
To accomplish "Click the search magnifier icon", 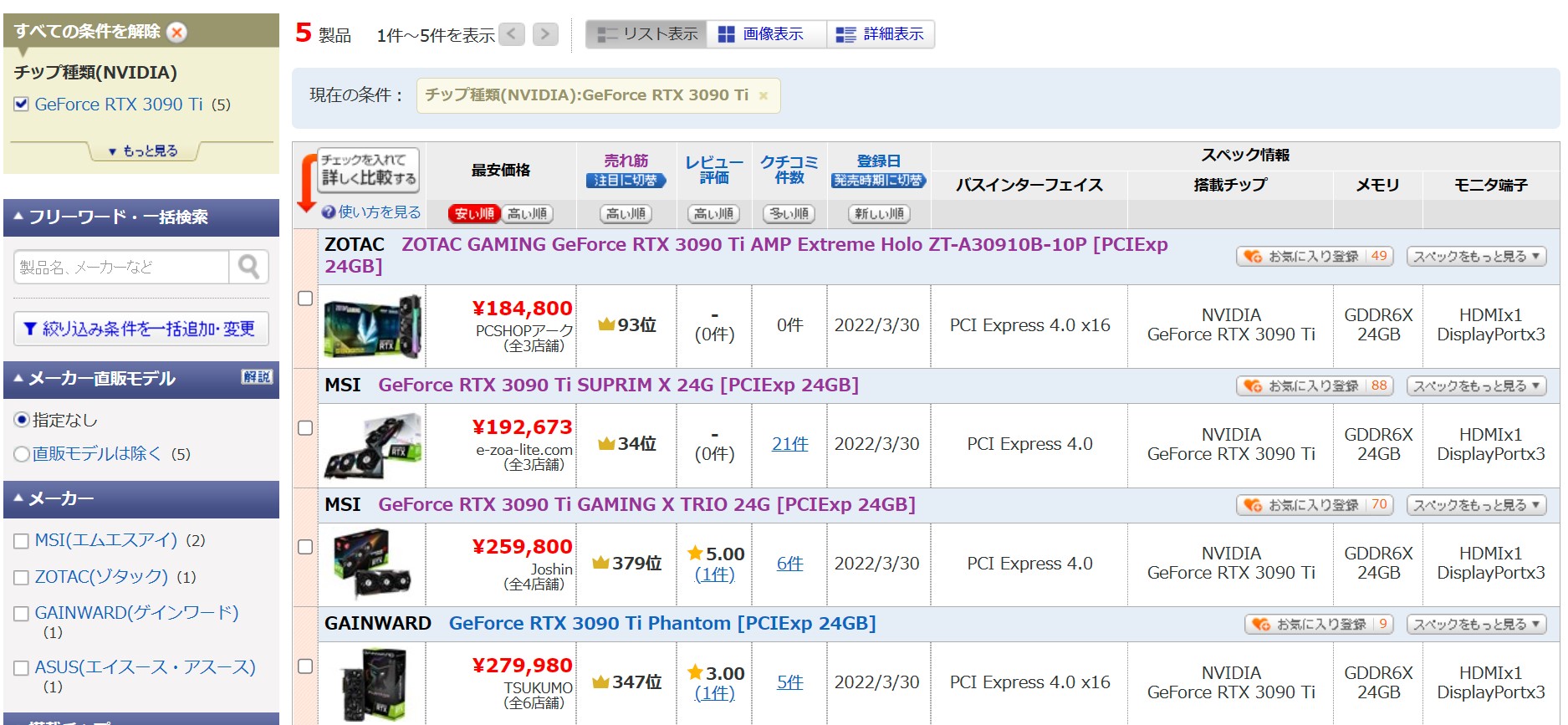I will [248, 268].
